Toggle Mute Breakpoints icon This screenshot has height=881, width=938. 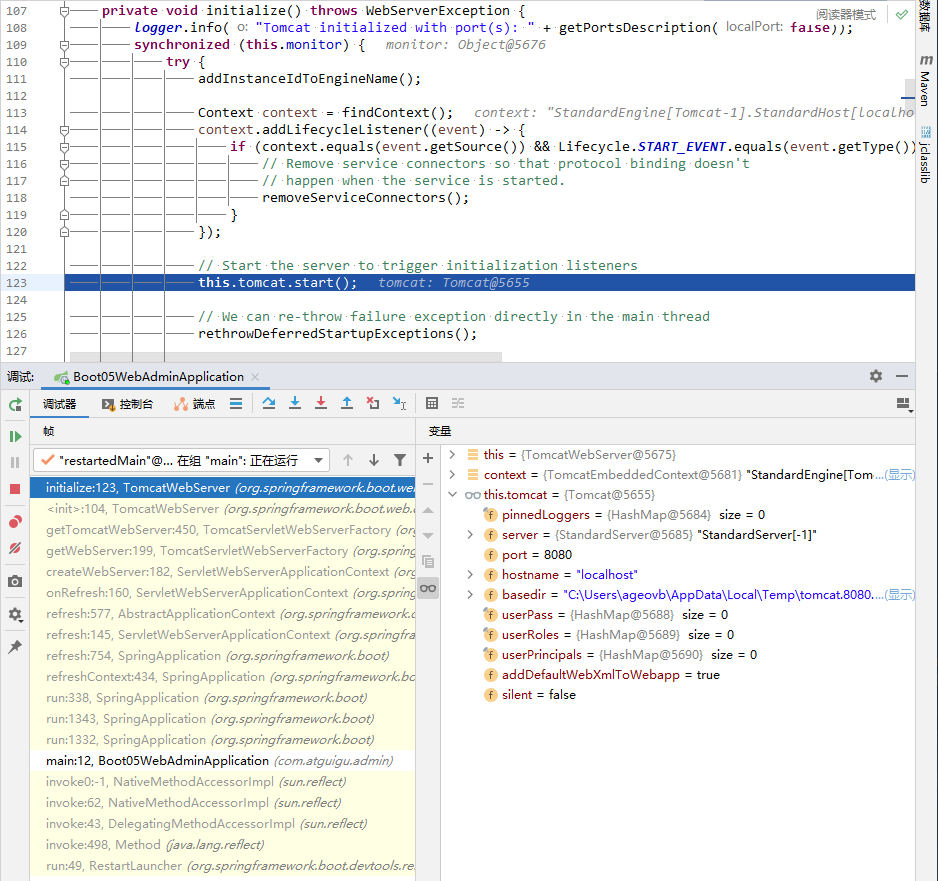[15, 548]
